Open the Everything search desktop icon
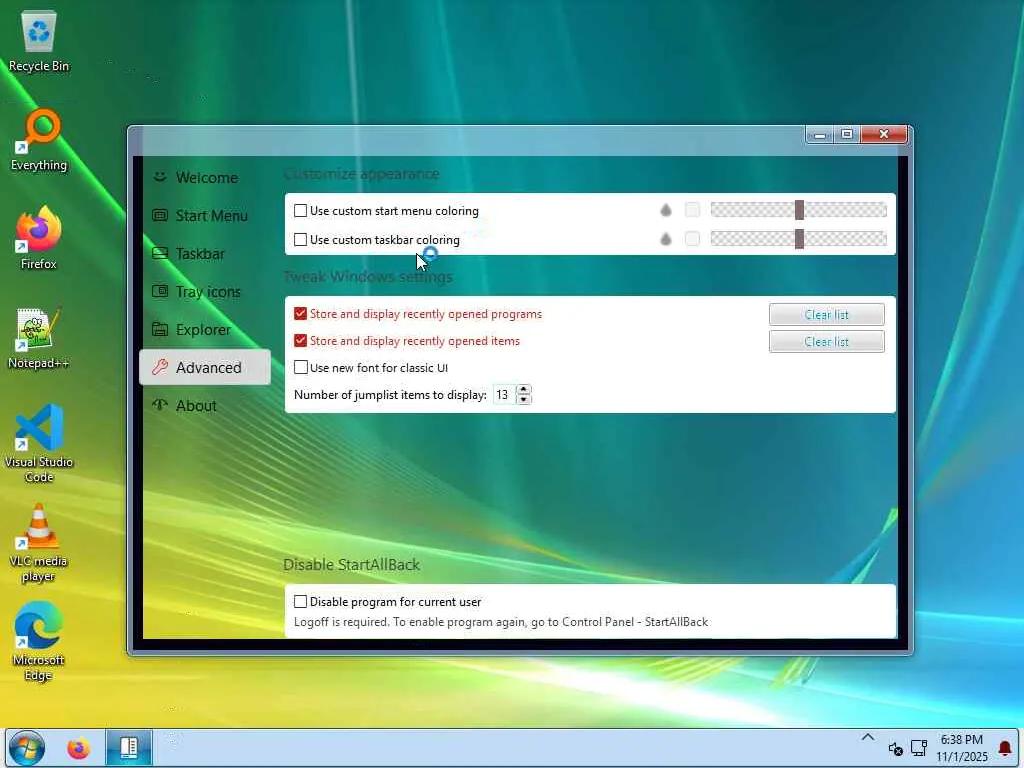This screenshot has height=768, width=1024. [x=39, y=140]
